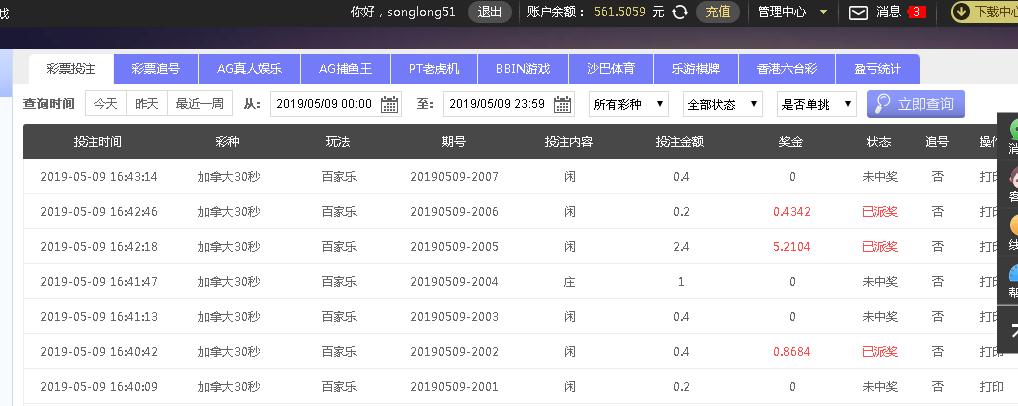Click the green chat icon in sidebar
The width and height of the screenshot is (1018, 406).
(1012, 130)
